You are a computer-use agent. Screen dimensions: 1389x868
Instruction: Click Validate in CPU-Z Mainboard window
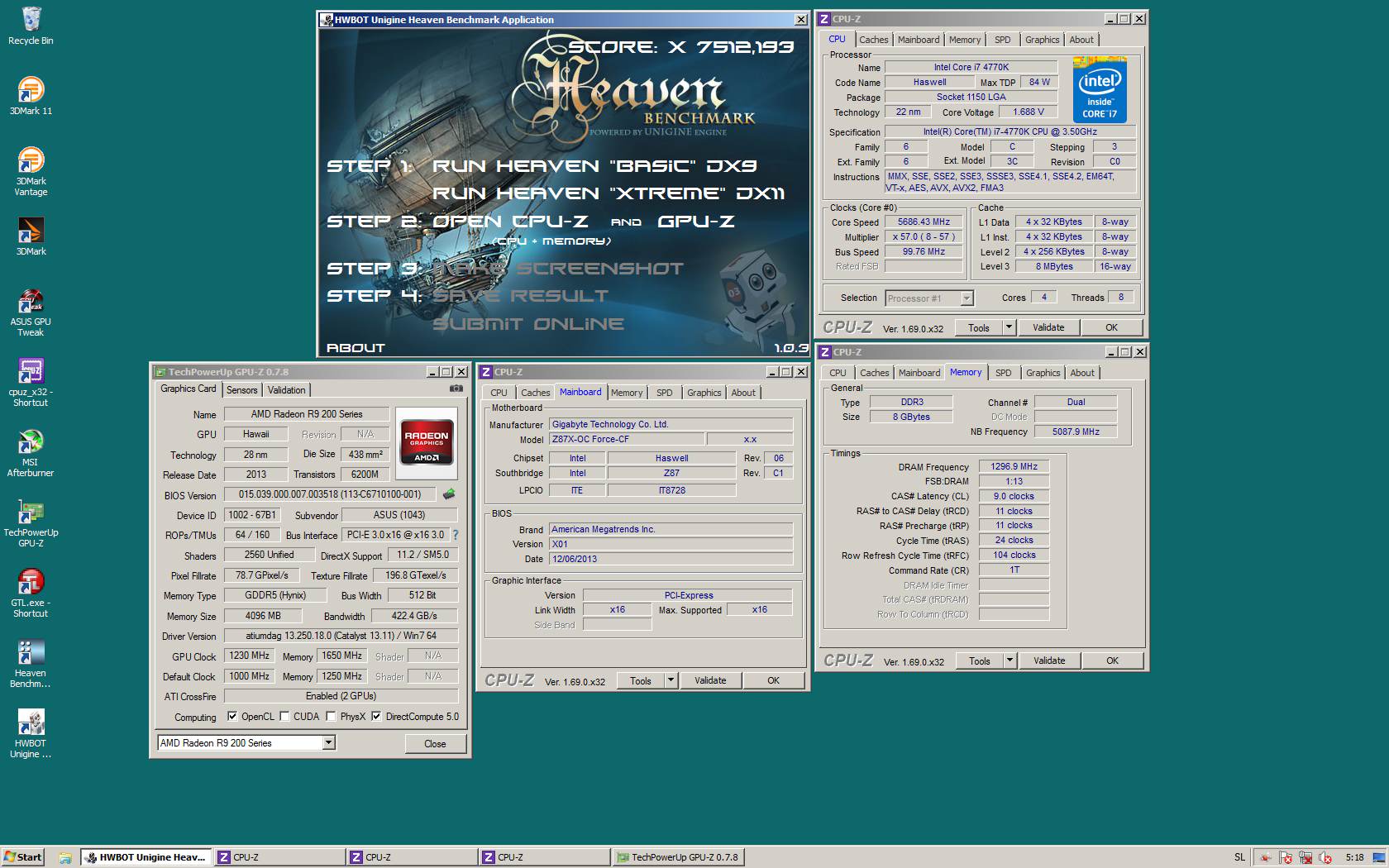coord(710,680)
